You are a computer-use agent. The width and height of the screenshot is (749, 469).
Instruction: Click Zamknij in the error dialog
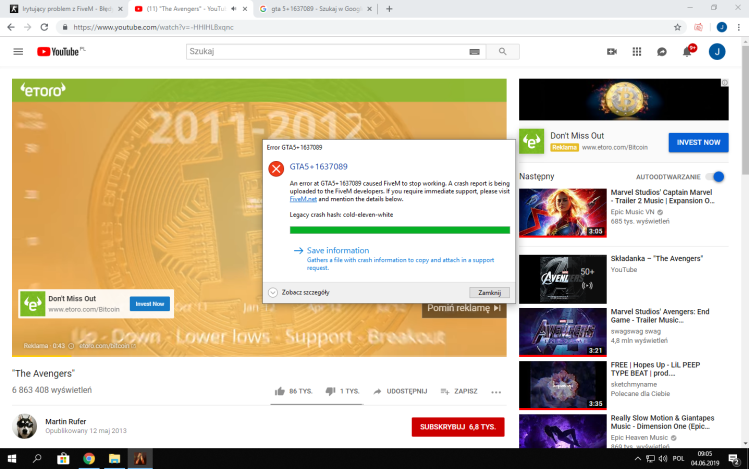(x=490, y=292)
